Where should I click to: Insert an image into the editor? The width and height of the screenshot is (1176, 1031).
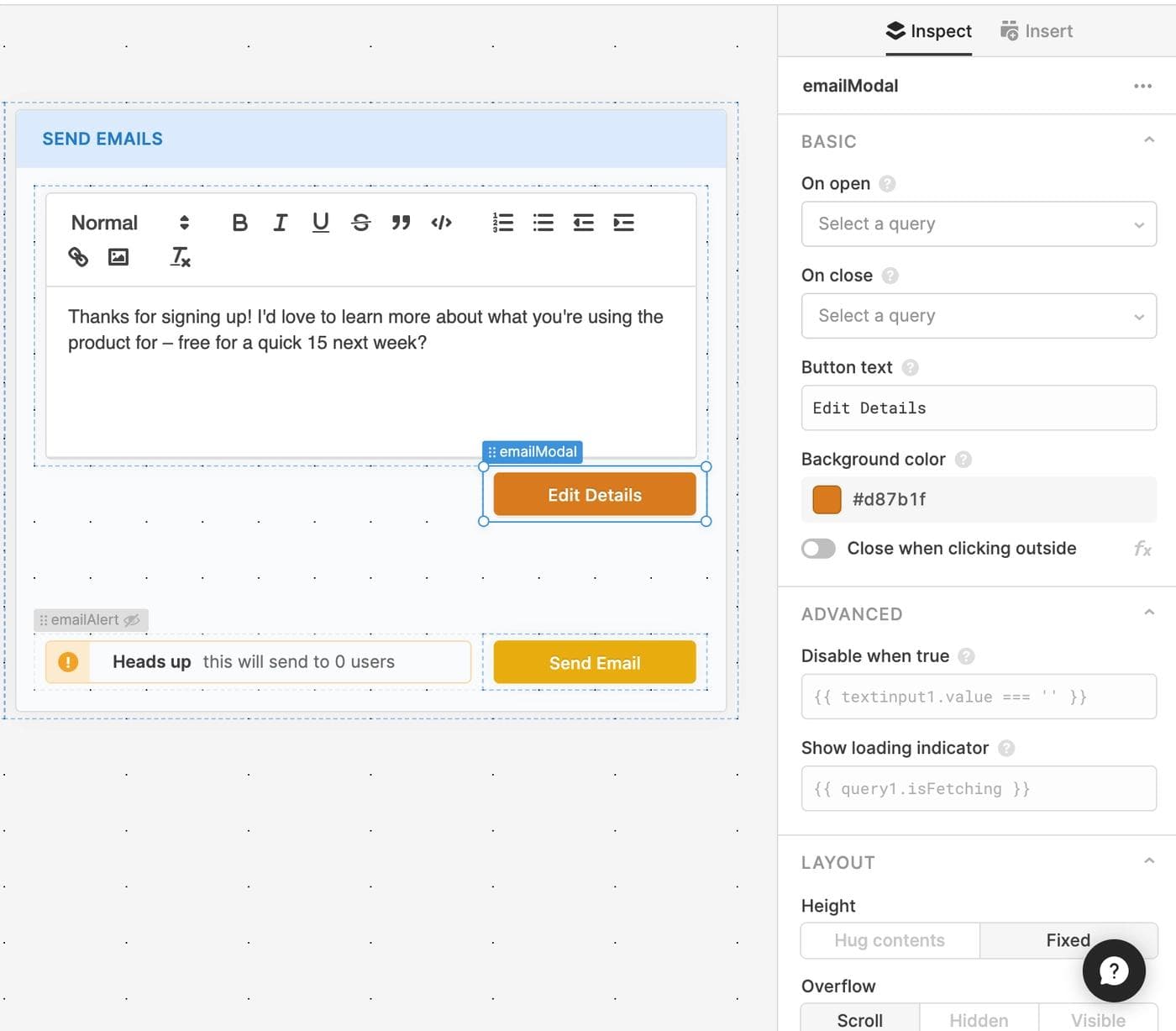(x=118, y=257)
